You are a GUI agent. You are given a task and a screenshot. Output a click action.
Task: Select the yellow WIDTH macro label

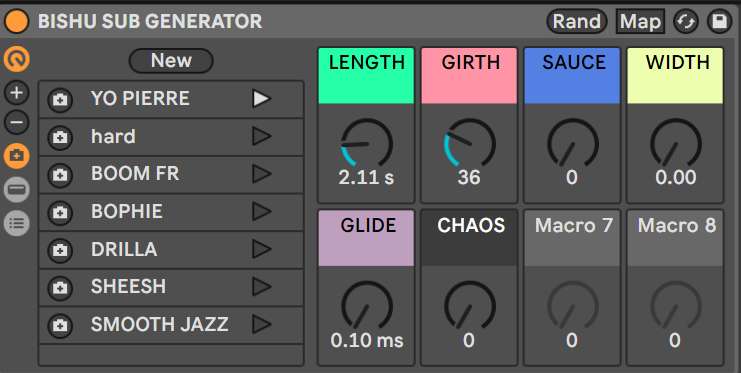click(675, 76)
